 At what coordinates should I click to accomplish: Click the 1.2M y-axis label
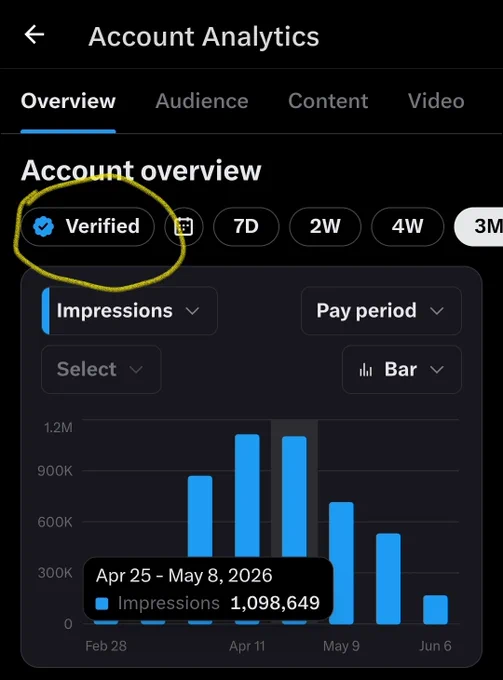point(58,428)
